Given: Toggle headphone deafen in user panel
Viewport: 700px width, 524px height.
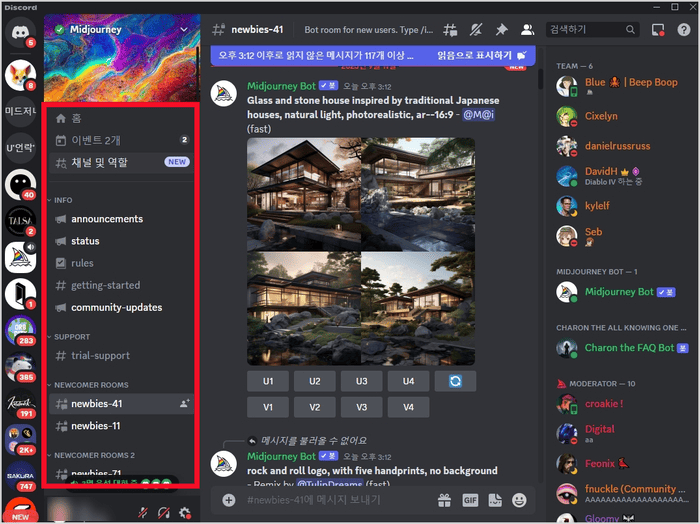Looking at the screenshot, I should [164, 513].
